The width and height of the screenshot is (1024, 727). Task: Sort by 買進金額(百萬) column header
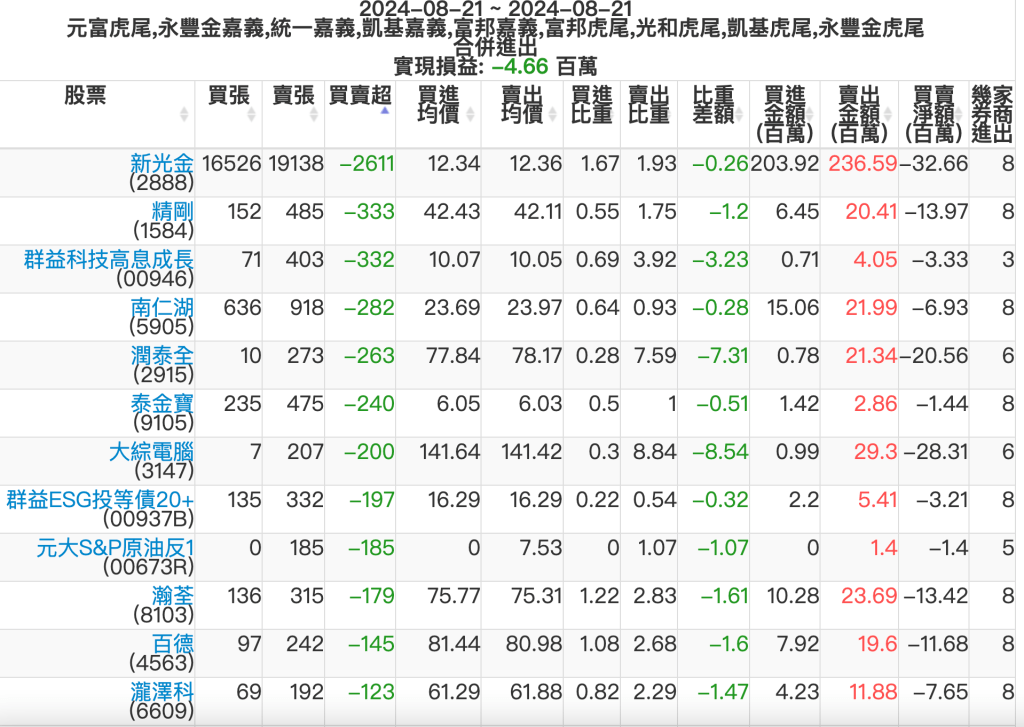pyautogui.click(x=785, y=113)
